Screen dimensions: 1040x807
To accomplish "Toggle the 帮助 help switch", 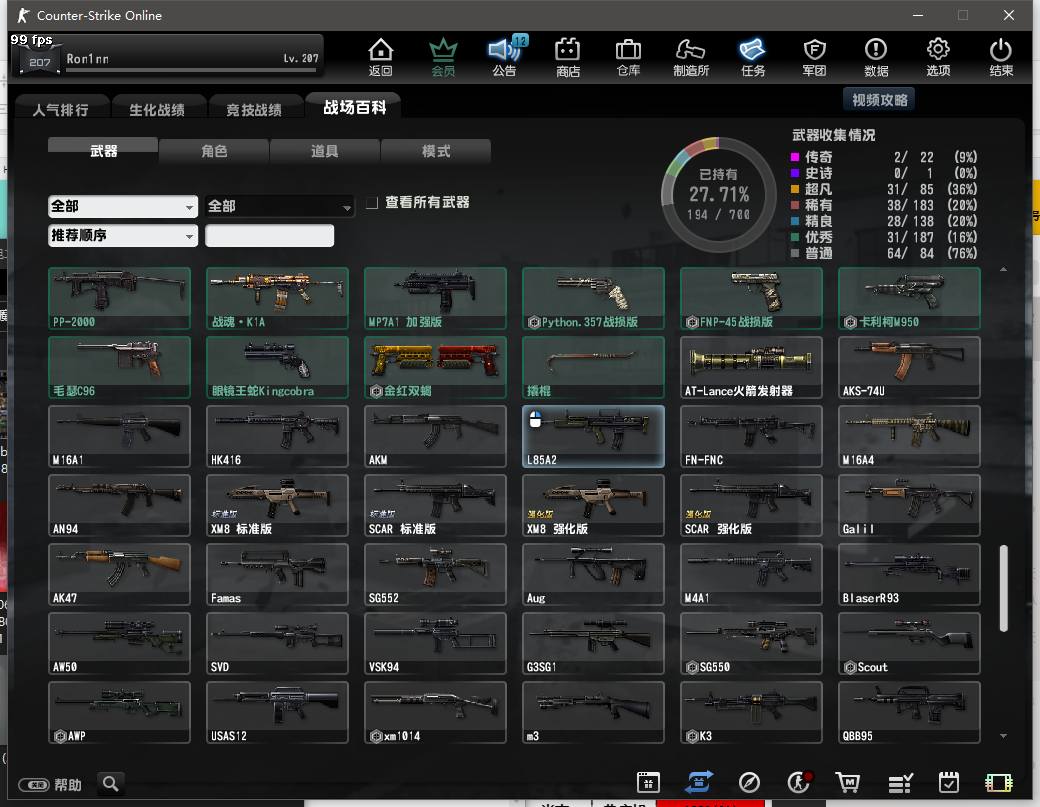I will click(34, 784).
